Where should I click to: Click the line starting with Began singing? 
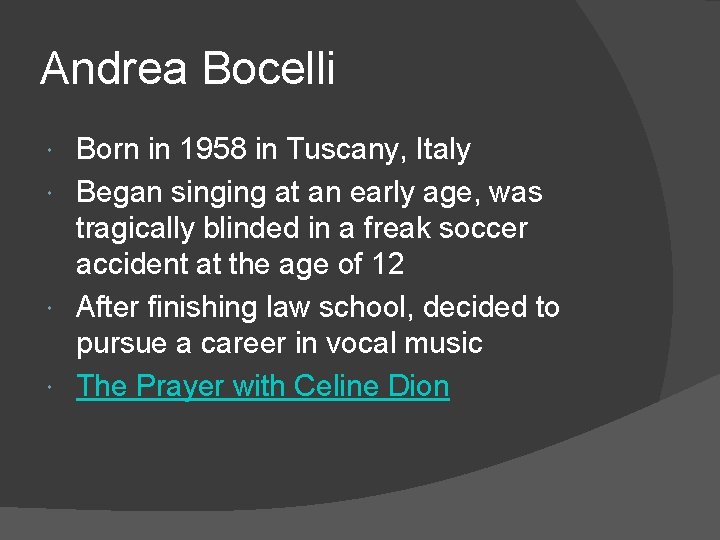309,190
